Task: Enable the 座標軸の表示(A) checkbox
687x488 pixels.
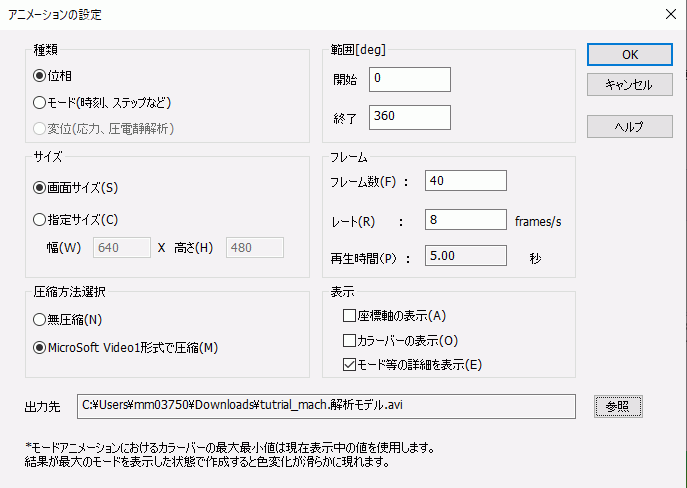Action: tap(350, 315)
